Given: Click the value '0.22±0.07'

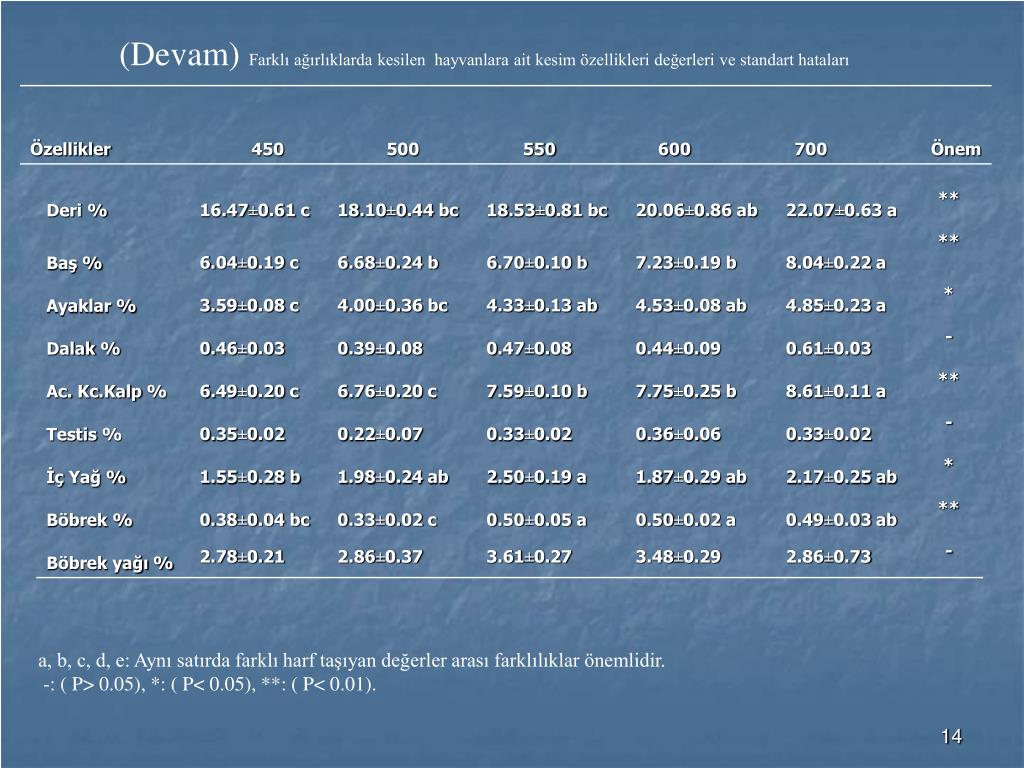Looking at the screenshot, I should coord(380,434).
